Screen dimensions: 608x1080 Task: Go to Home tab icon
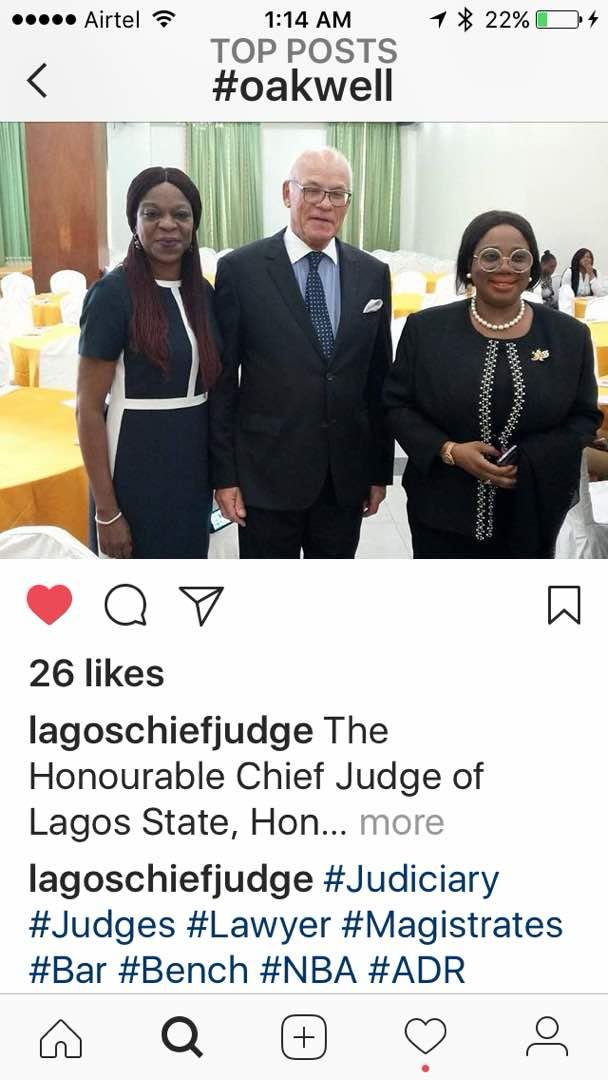coord(61,1037)
